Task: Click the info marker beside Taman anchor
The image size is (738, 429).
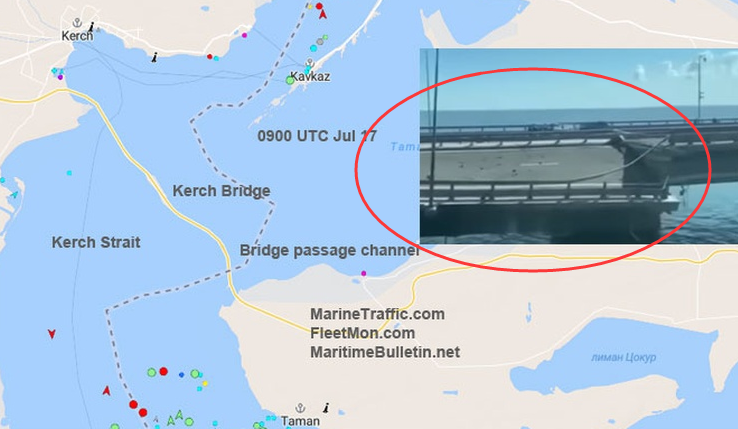Action: coord(326,407)
